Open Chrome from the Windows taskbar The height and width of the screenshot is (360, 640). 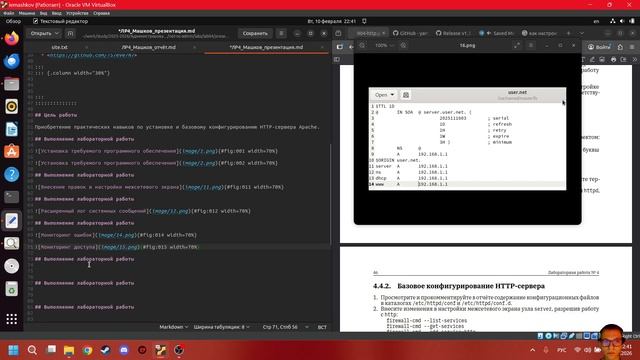(87, 350)
